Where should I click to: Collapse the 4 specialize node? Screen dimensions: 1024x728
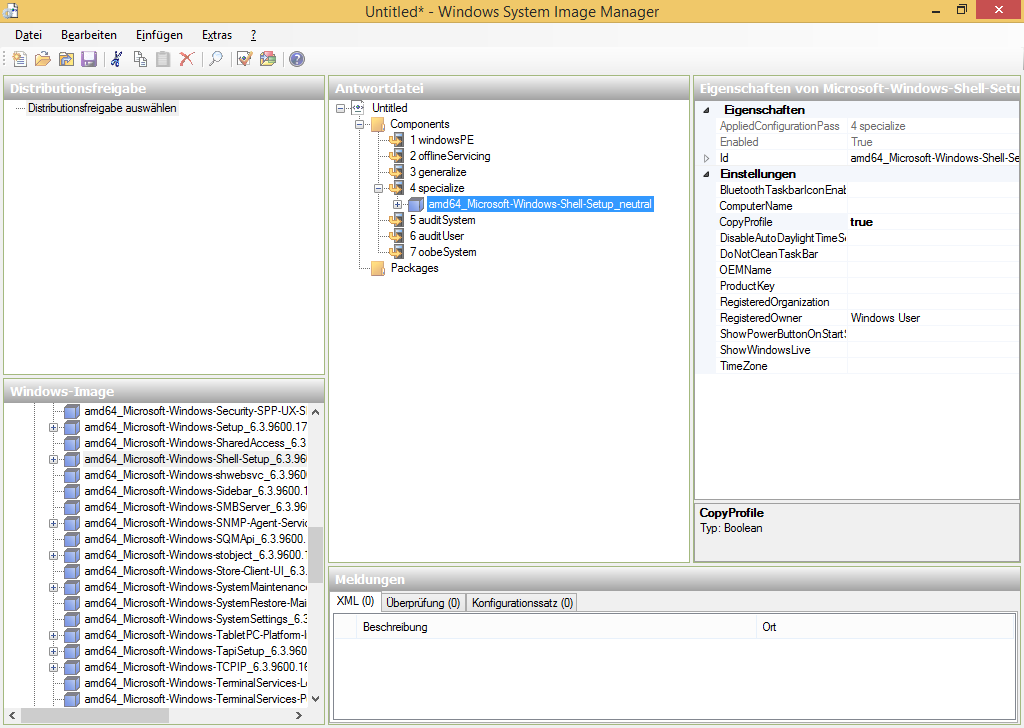(x=379, y=188)
